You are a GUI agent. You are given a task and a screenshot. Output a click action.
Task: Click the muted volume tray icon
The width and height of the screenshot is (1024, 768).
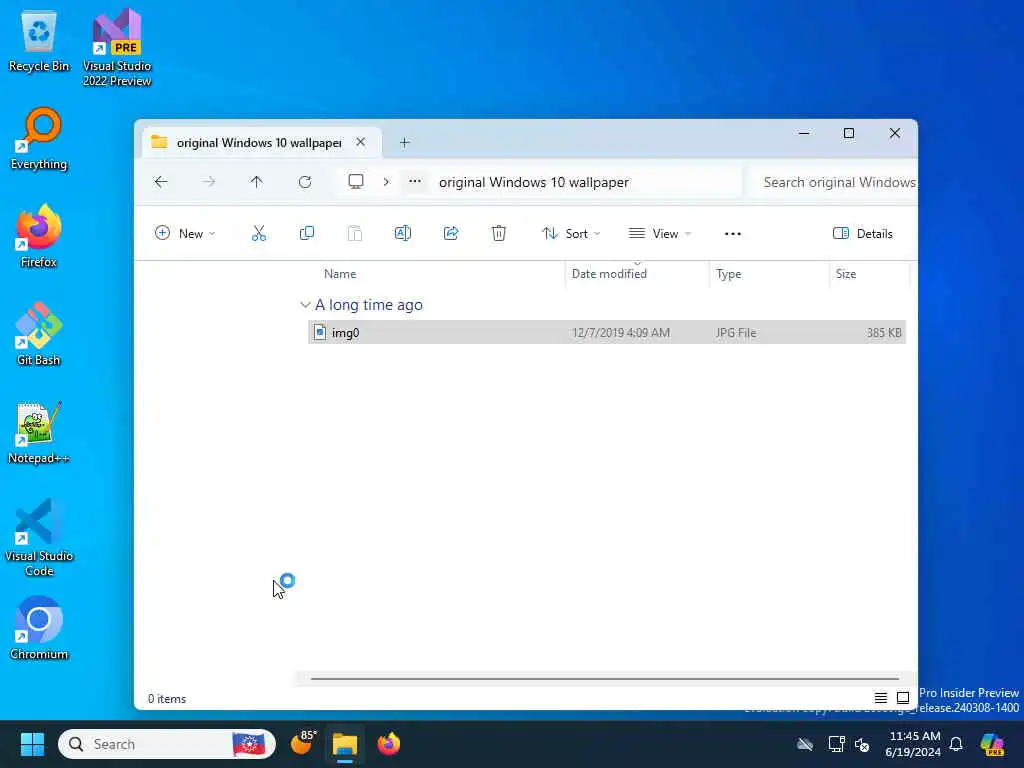pyautogui.click(x=862, y=744)
